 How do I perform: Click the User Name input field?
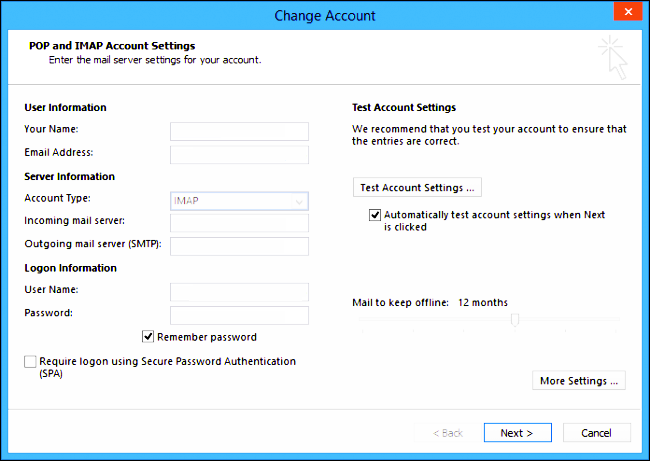[239, 292]
